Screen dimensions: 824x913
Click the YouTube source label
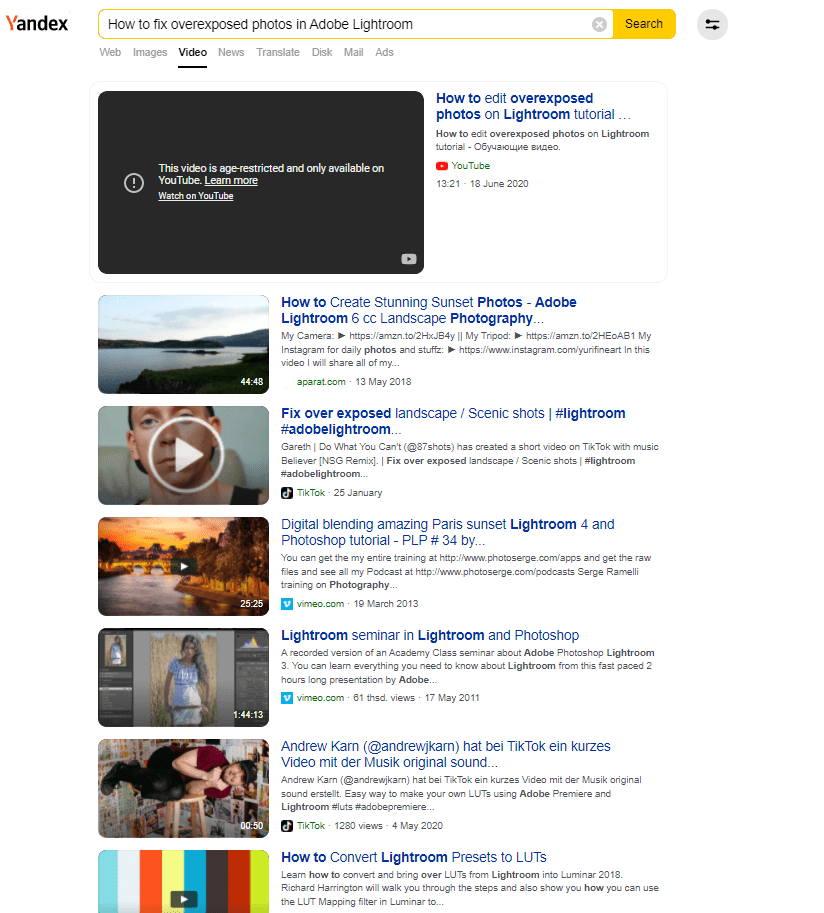[471, 166]
